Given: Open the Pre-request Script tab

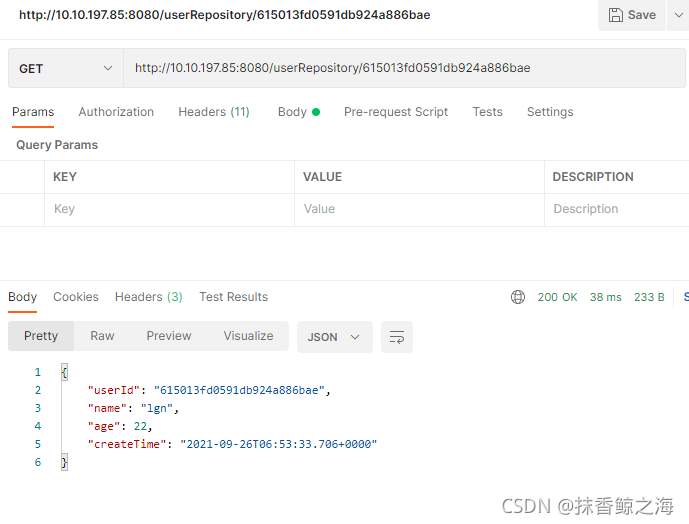Looking at the screenshot, I should coord(396,112).
